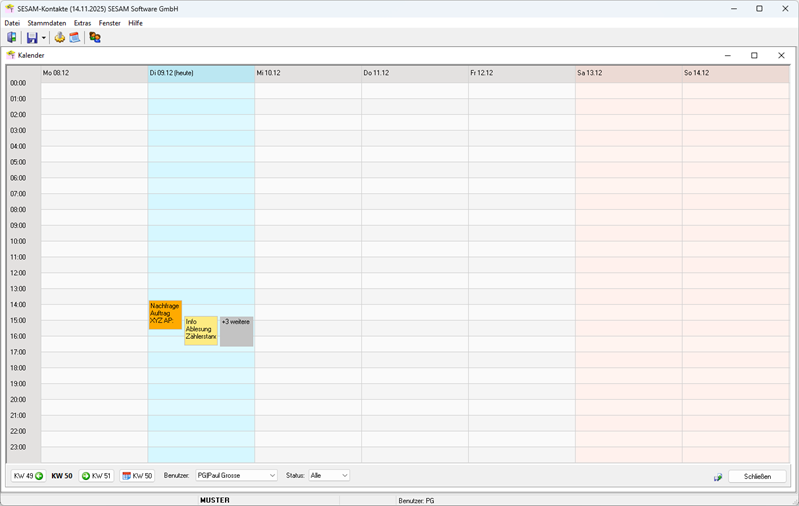Minimize the inner Kalender window

coord(728,55)
